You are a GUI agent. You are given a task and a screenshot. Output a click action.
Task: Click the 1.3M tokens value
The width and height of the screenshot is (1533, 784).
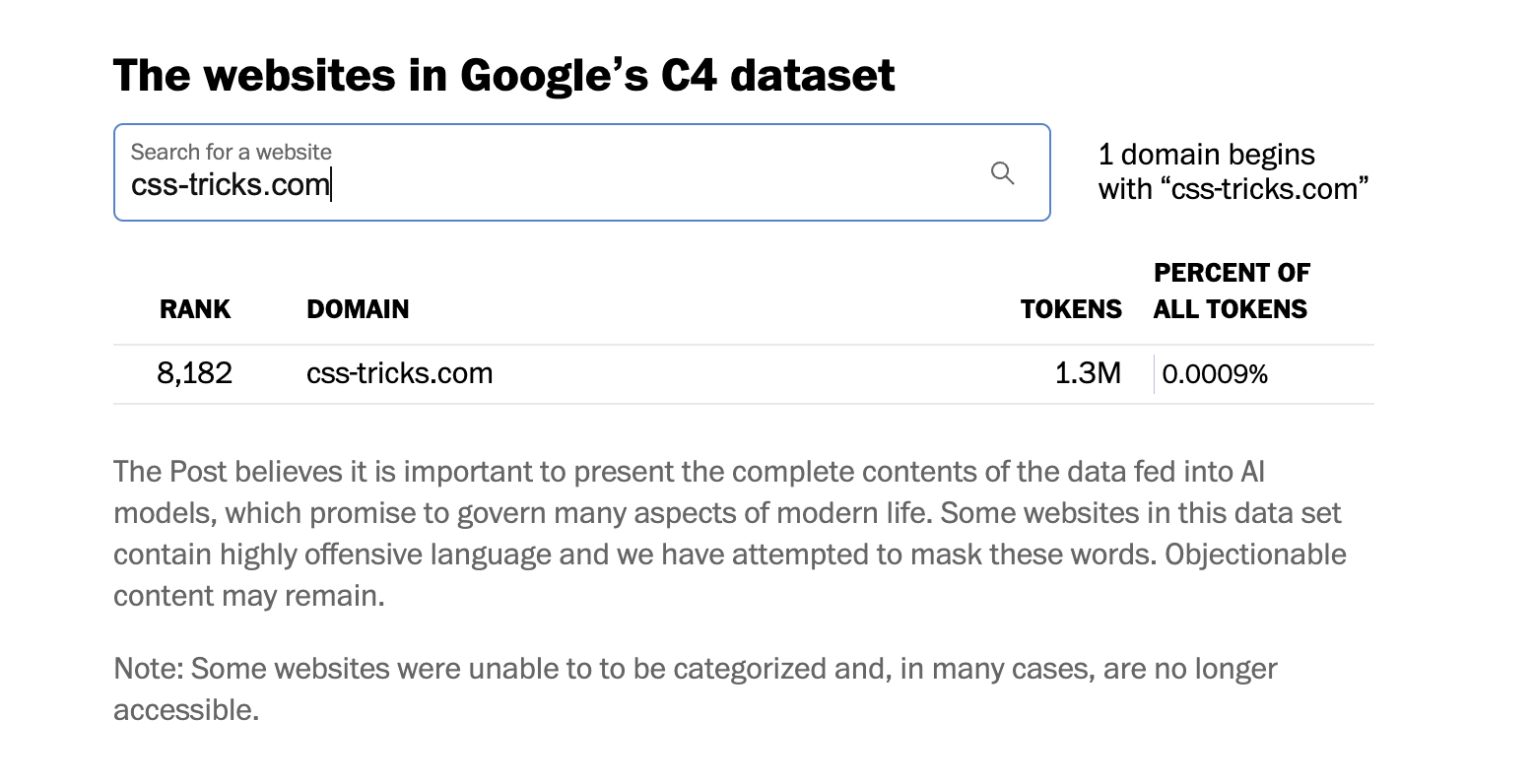pyautogui.click(x=1088, y=373)
